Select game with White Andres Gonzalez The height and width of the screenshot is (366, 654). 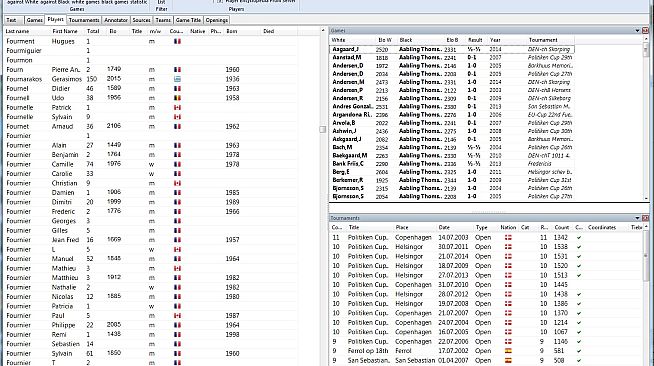(452, 106)
